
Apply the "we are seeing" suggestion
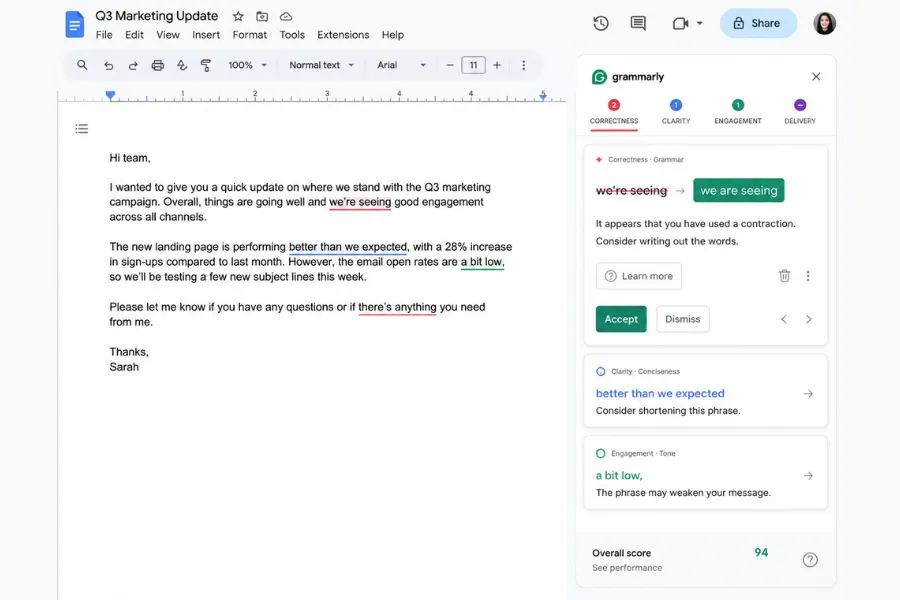coord(738,191)
